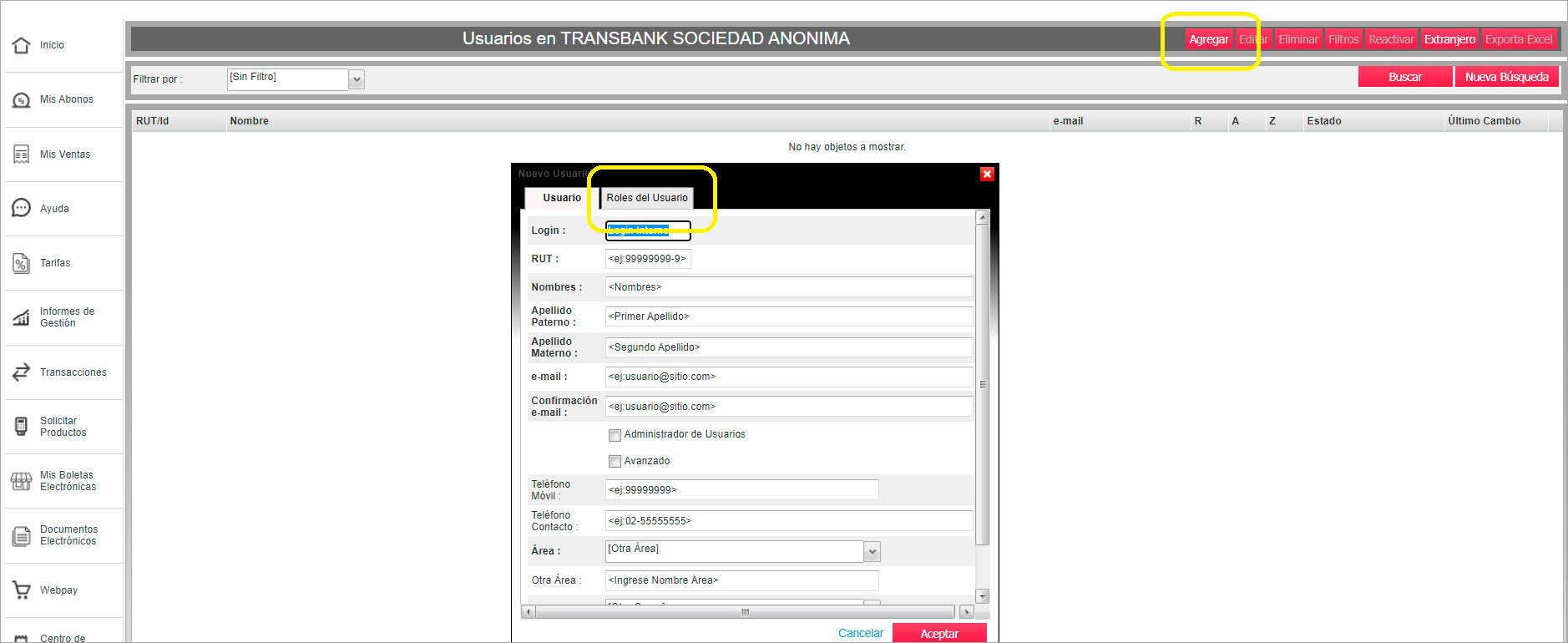Open the Ayuda chat bubble icon
1568x643 pixels.
[x=22, y=209]
